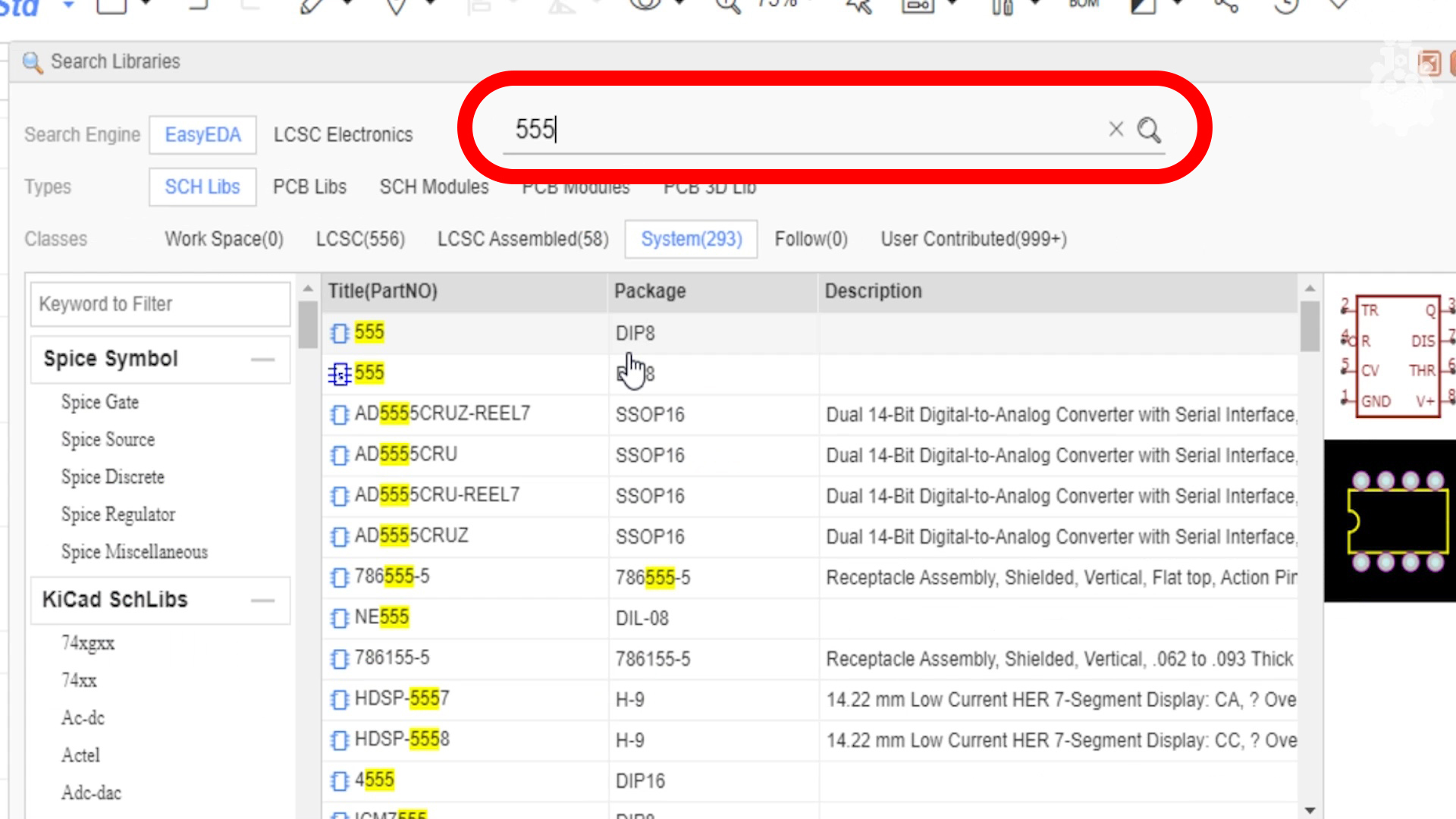Click the results scroll-up arrow
1456x819 pixels.
pyautogui.click(x=1310, y=288)
